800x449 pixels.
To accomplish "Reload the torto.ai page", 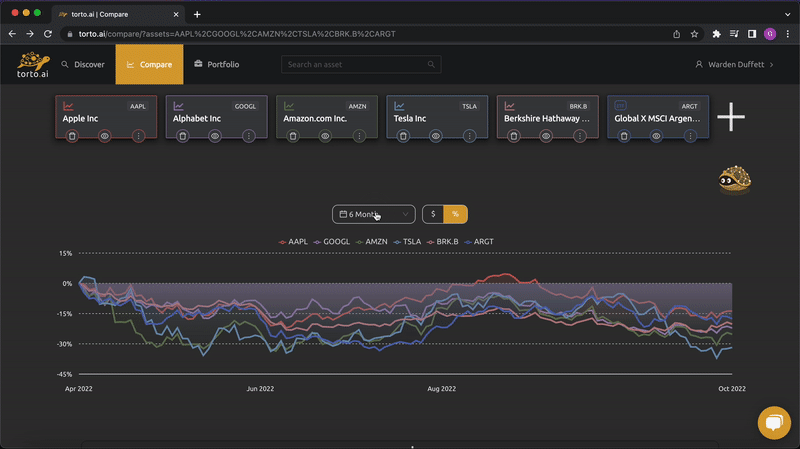I will [48, 34].
